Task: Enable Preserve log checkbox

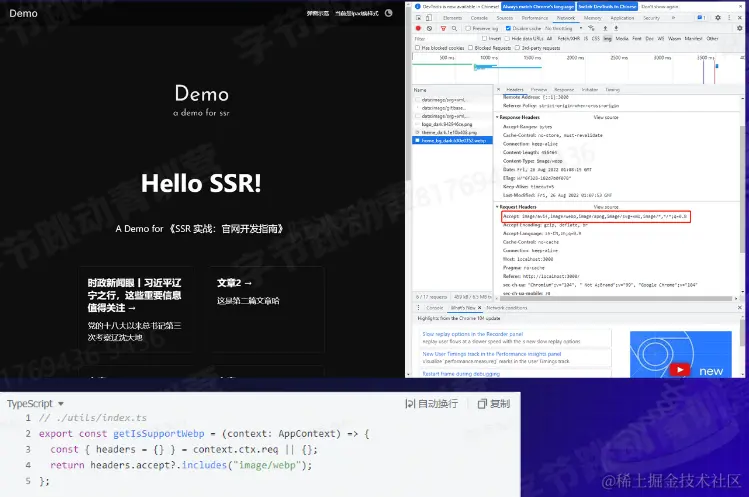Action: point(468,28)
